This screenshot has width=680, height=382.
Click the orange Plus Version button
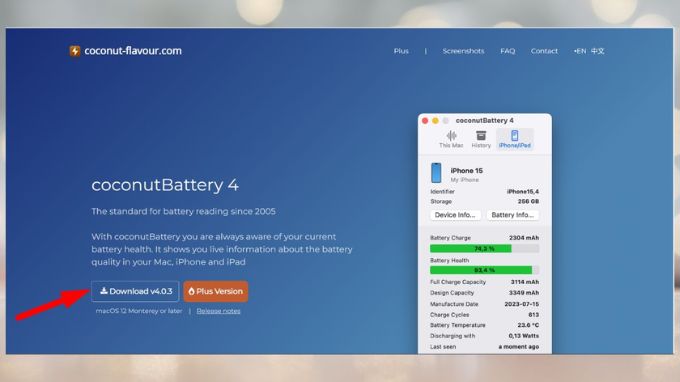click(x=216, y=291)
